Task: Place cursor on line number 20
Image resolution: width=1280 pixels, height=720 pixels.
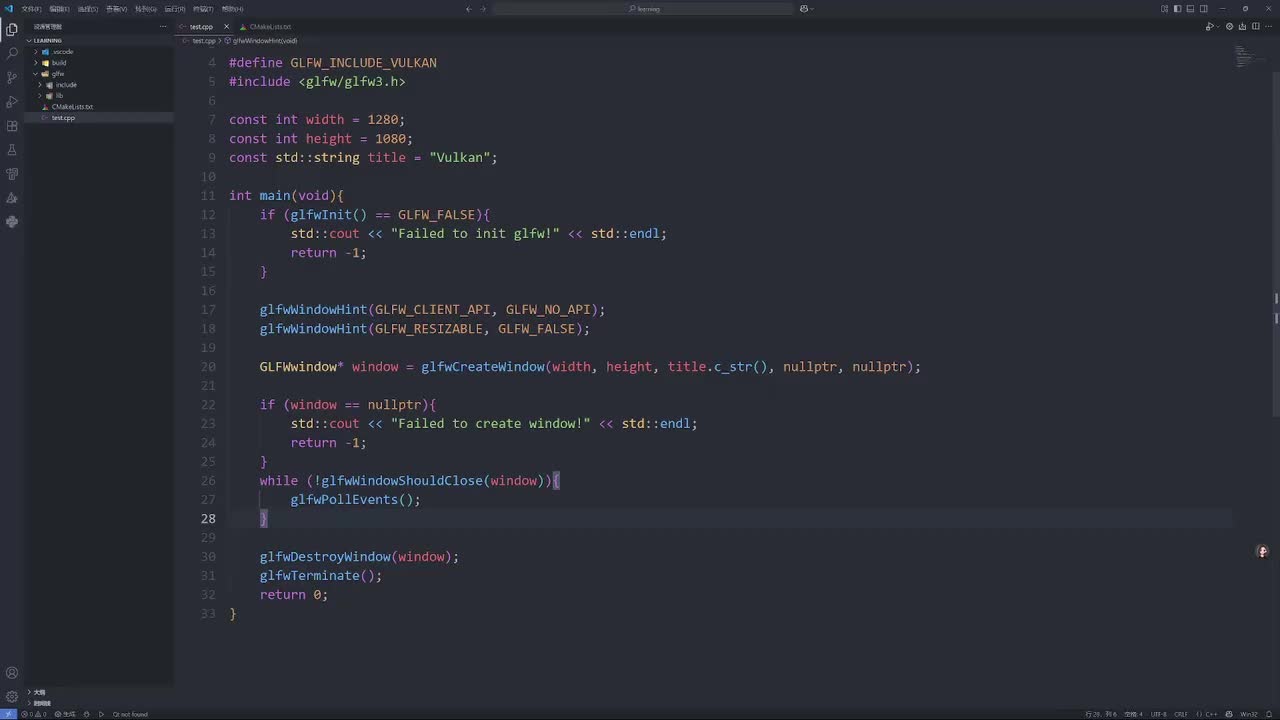Action: pyautogui.click(x=208, y=367)
